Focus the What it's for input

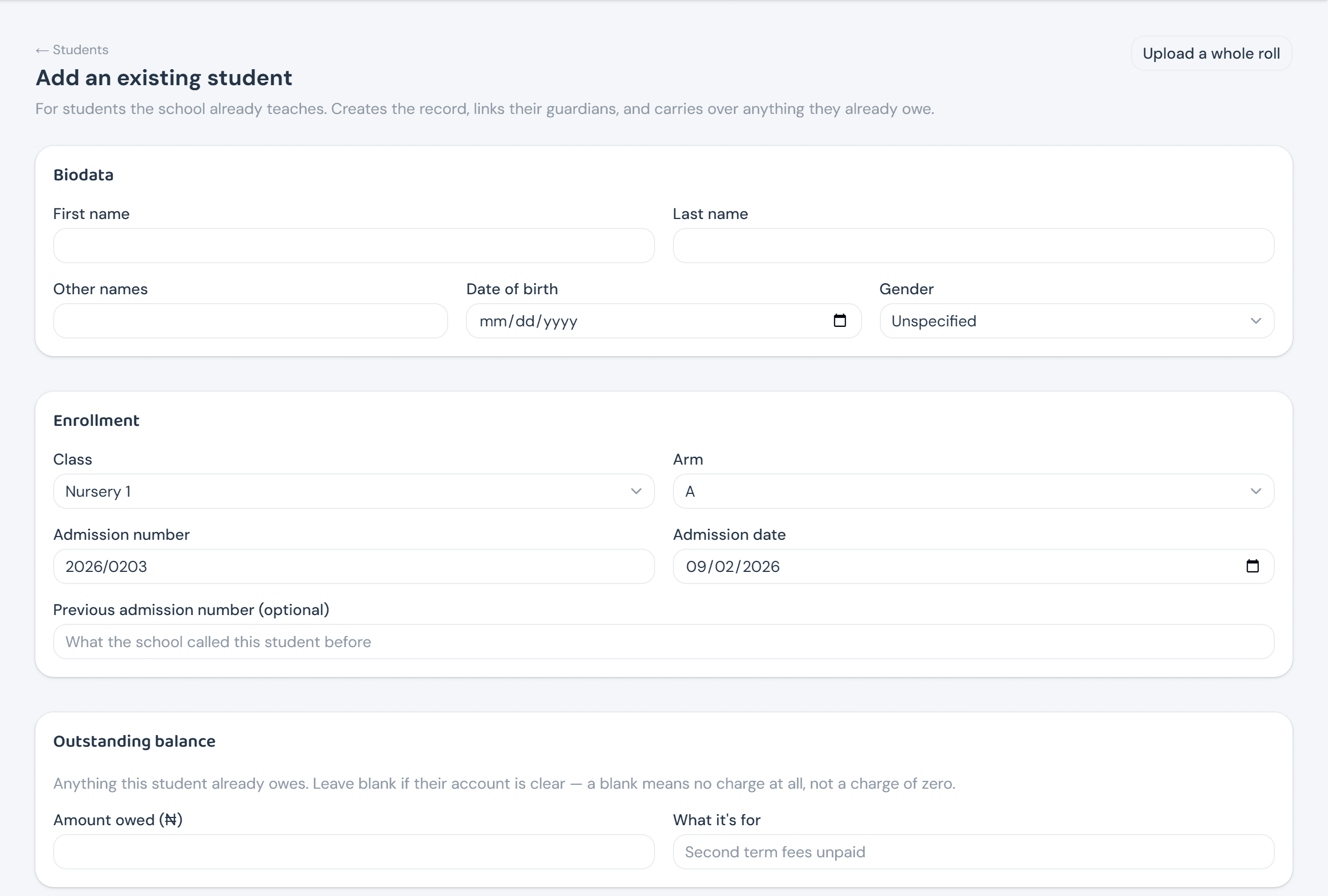[x=973, y=852]
